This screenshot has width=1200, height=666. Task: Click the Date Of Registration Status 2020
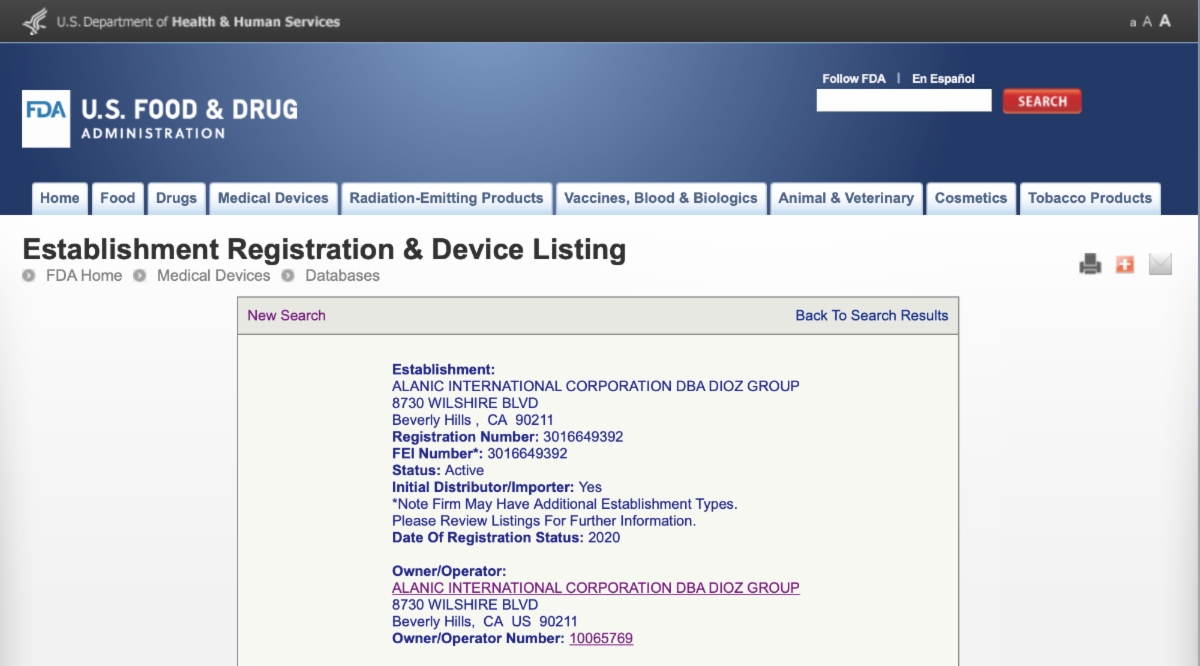coord(506,538)
